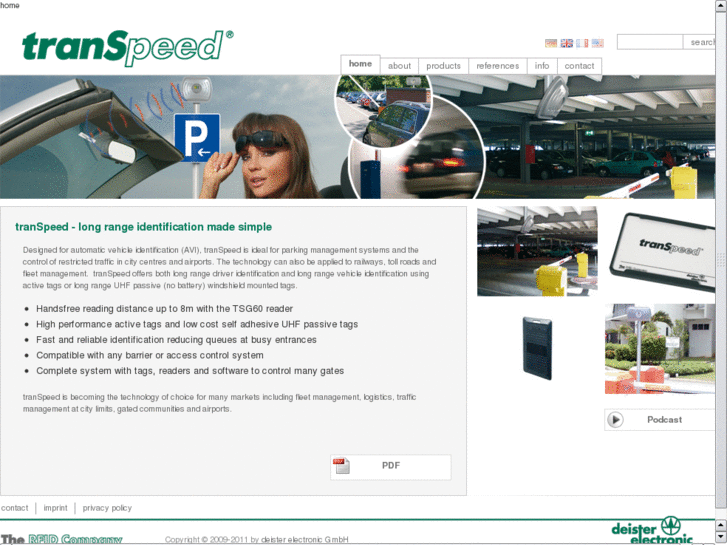This screenshot has width=727, height=545.
Task: Click the gated community entrance thumbnail
Action: [660, 349]
